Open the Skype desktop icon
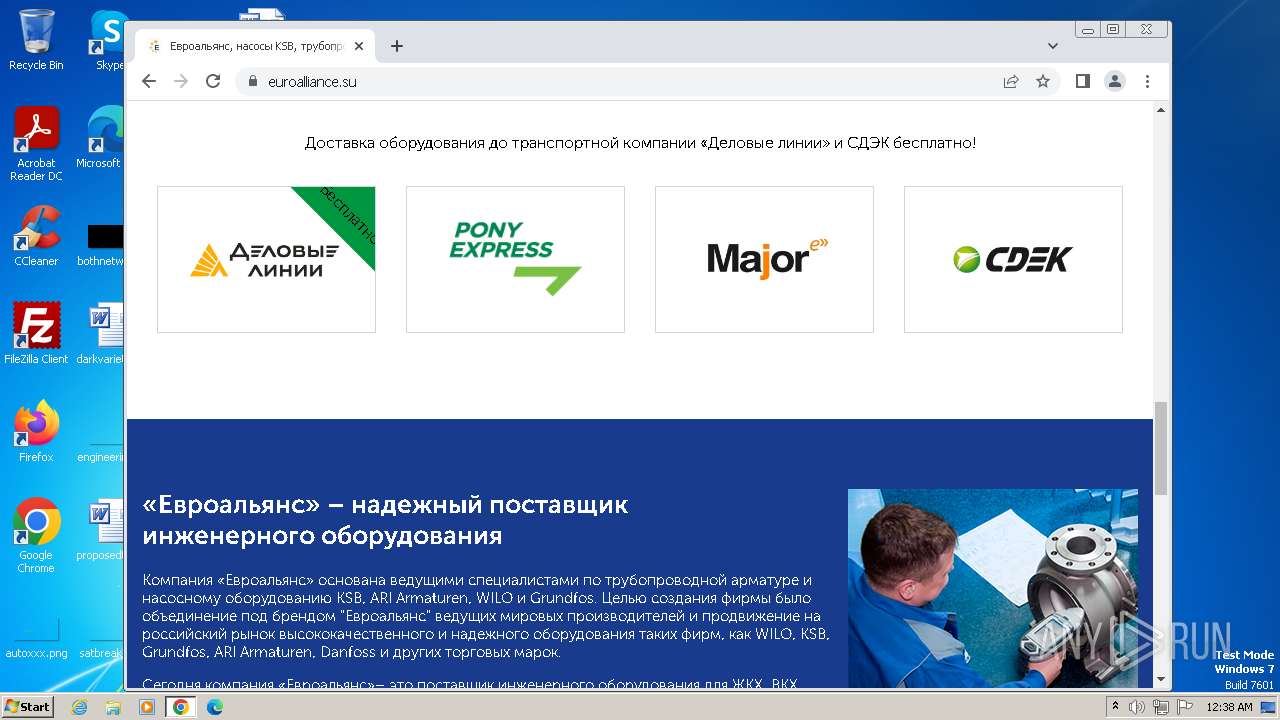The image size is (1280, 720). point(108,39)
